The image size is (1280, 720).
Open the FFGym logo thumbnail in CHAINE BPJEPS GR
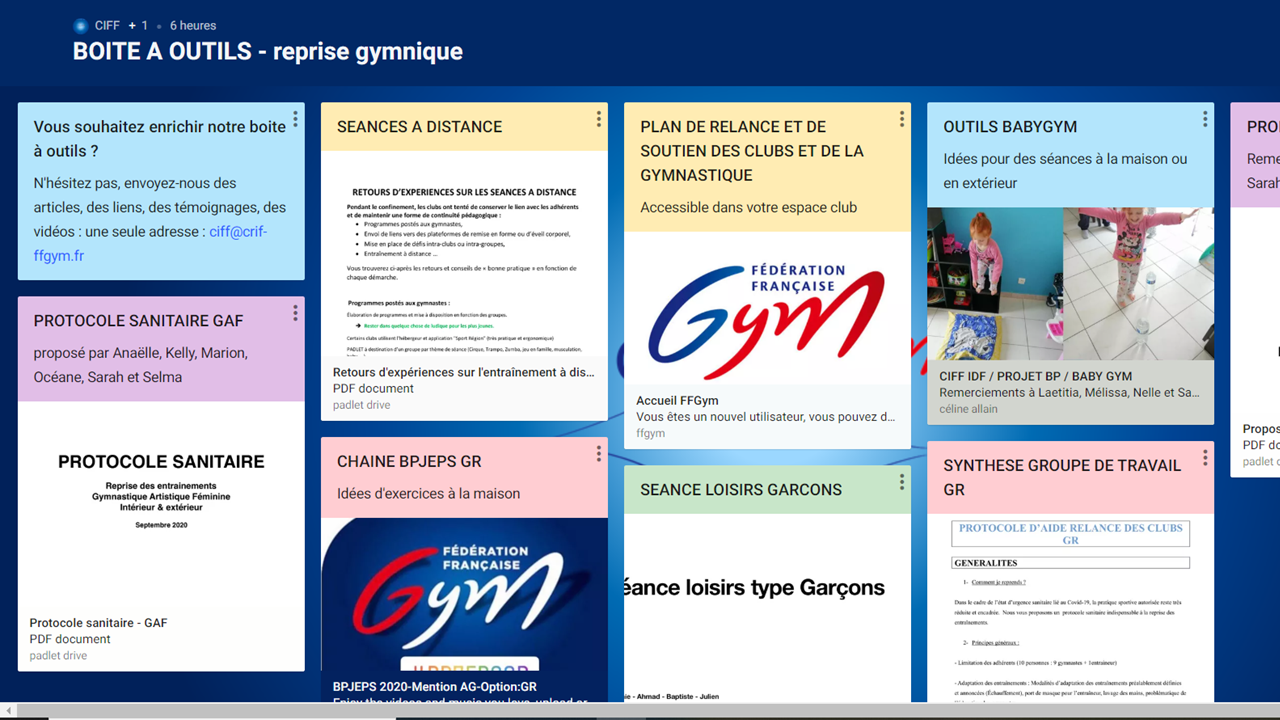click(464, 594)
